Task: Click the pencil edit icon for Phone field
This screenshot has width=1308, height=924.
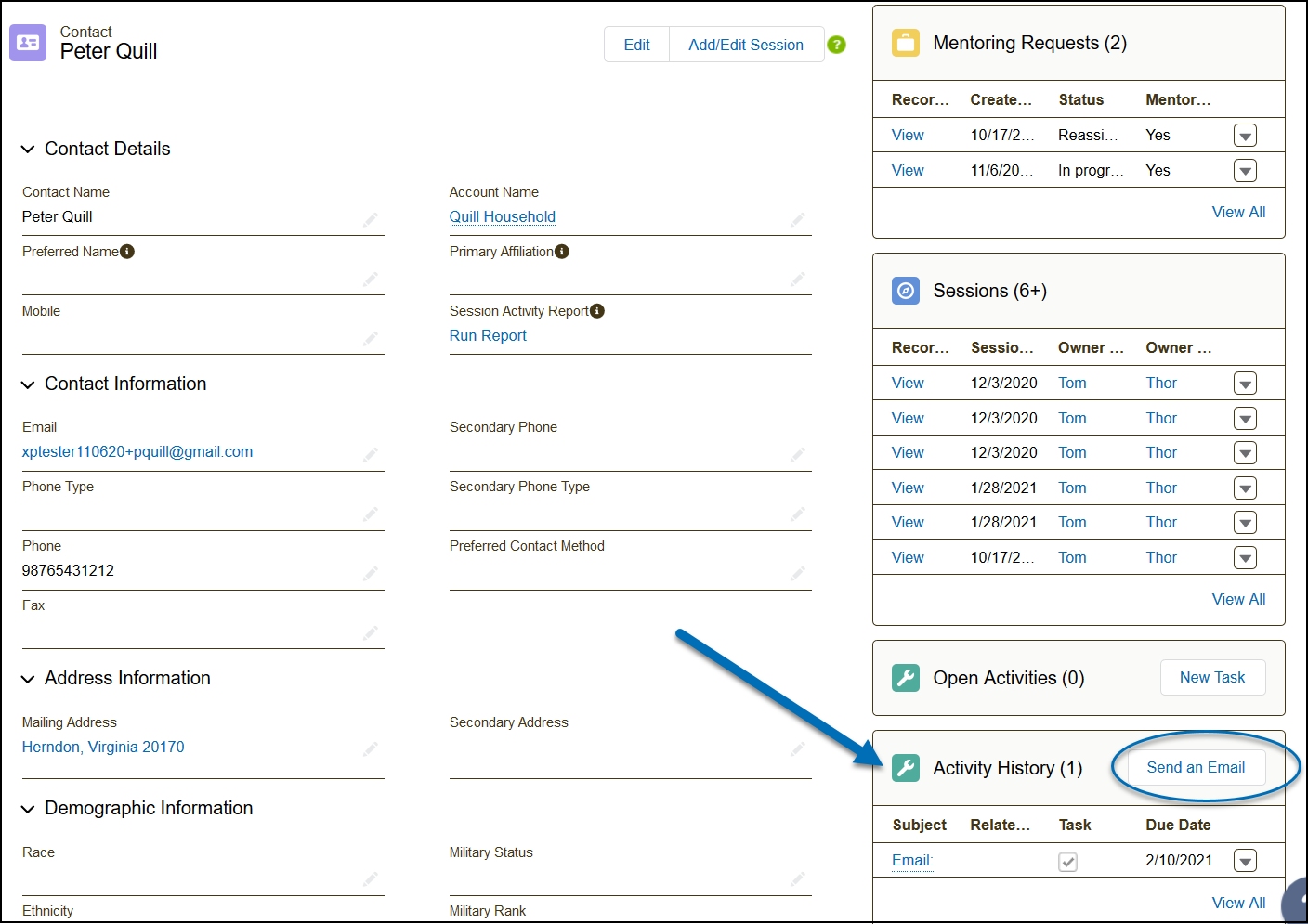Action: click(x=370, y=572)
